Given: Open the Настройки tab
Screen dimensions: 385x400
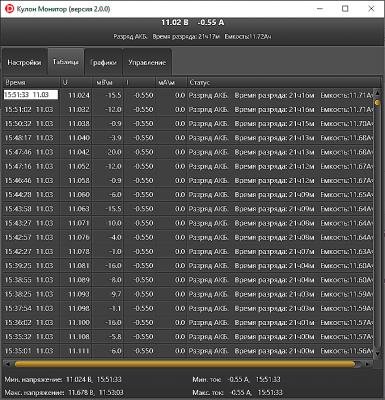Looking at the screenshot, I should coord(24,62).
